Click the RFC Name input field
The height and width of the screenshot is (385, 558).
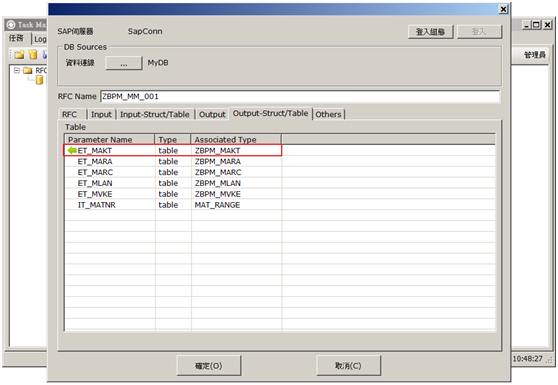(x=300, y=96)
